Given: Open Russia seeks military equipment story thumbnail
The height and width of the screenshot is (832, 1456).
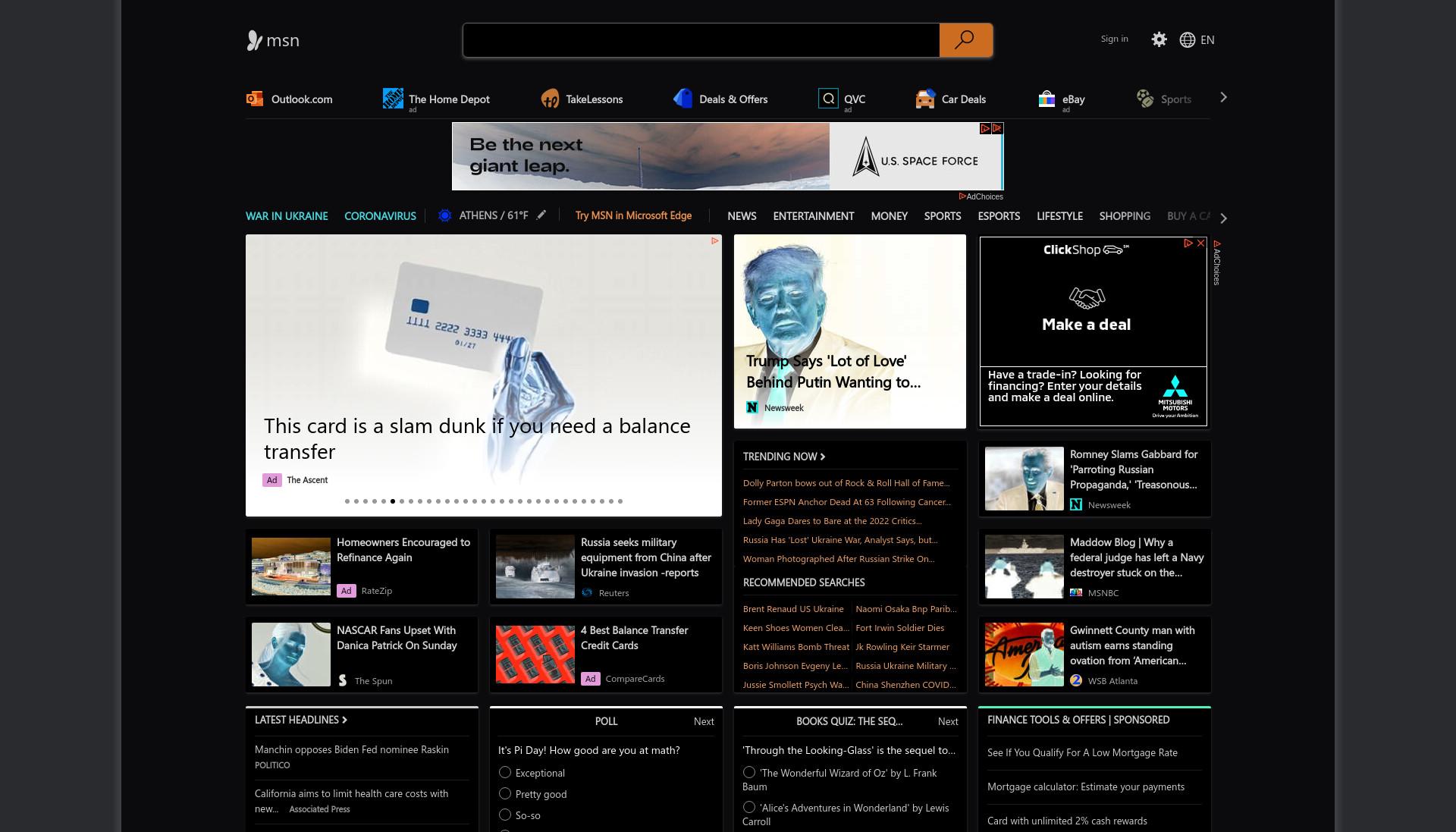Looking at the screenshot, I should pyautogui.click(x=535, y=567).
